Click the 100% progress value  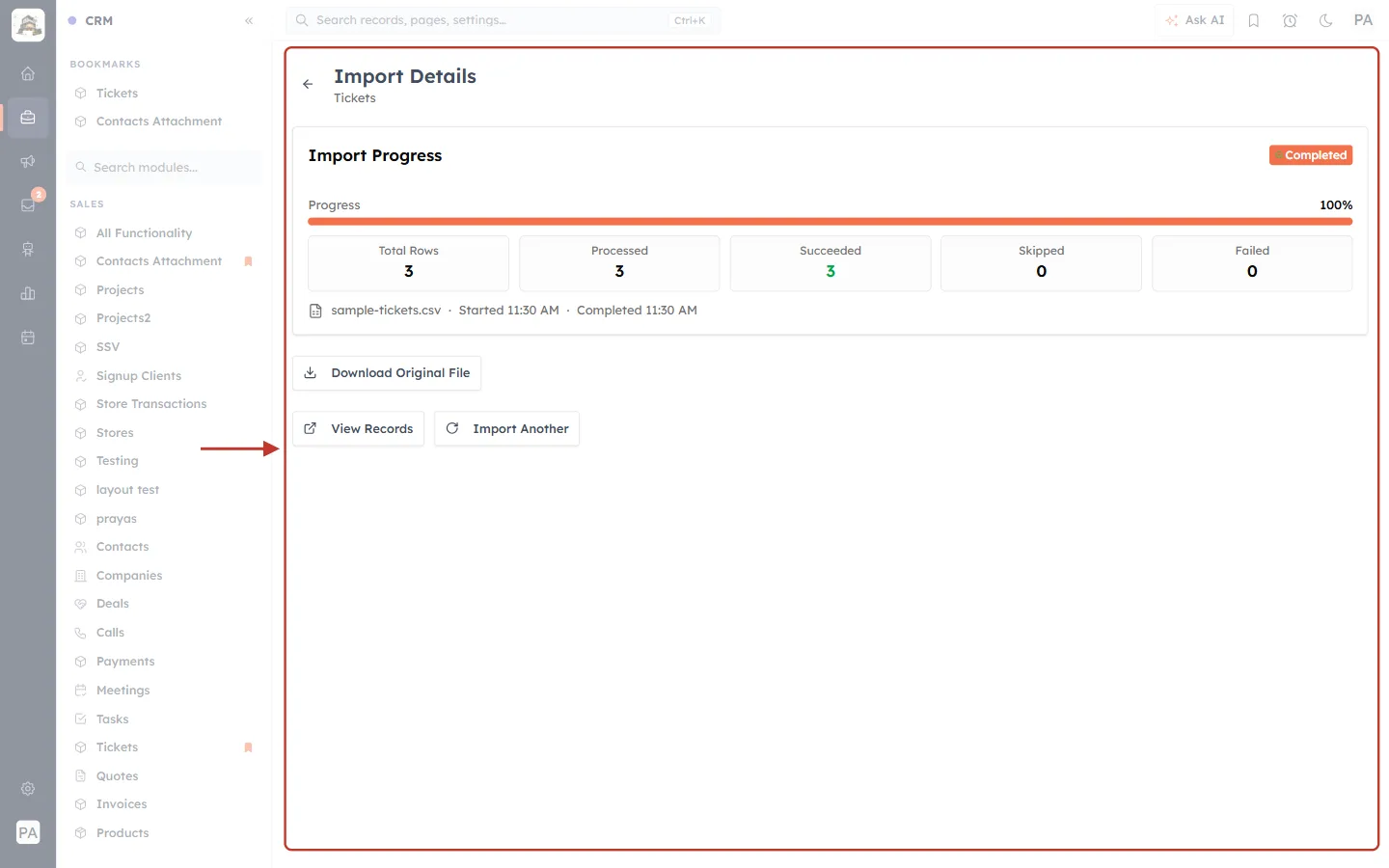click(x=1336, y=205)
